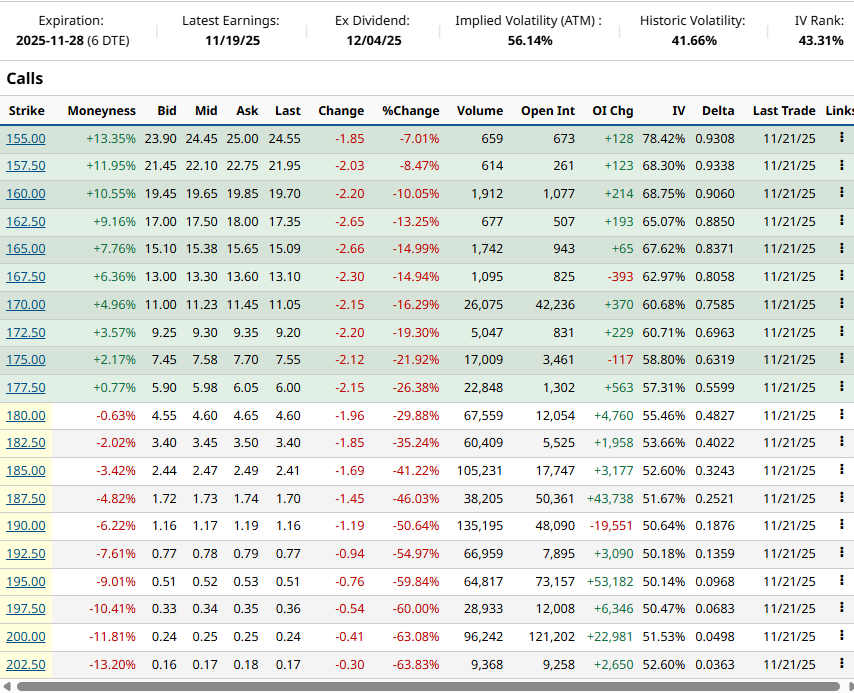Screen dimensions: 854x693
Task: Open the 170.00 strike link
Action: (x=26, y=305)
